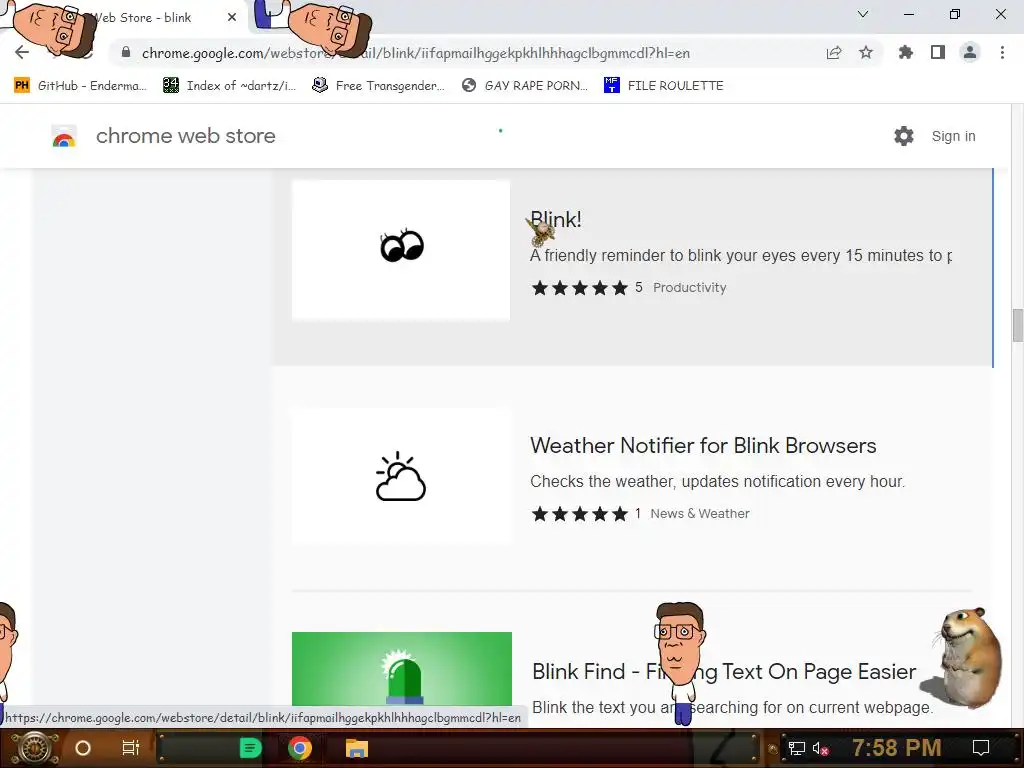Open the chrome web store title link
This screenshot has height=768, width=1024.
click(185, 136)
